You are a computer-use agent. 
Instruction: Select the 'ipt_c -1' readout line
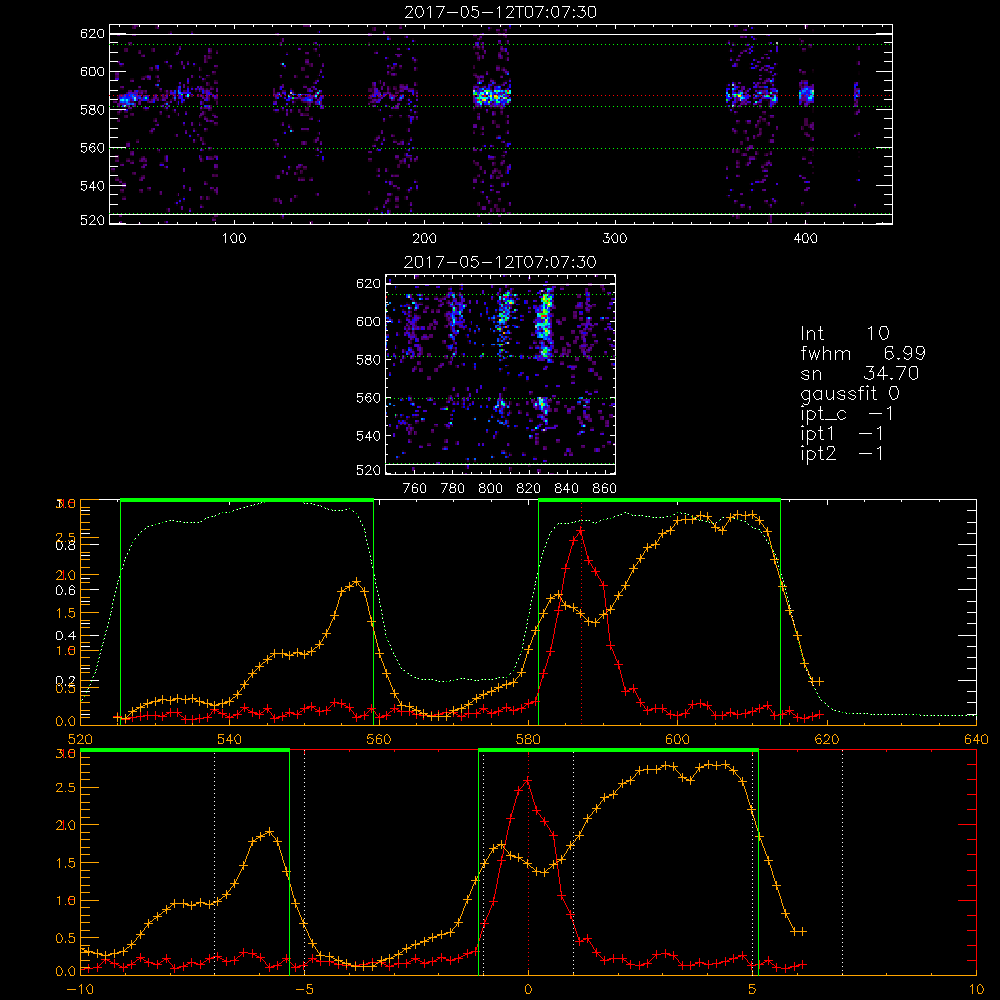(x=847, y=415)
